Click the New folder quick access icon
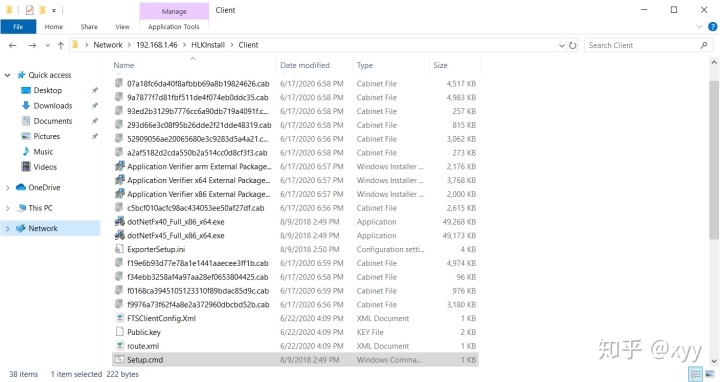Viewport: 720px width, 382px height. [x=42, y=10]
